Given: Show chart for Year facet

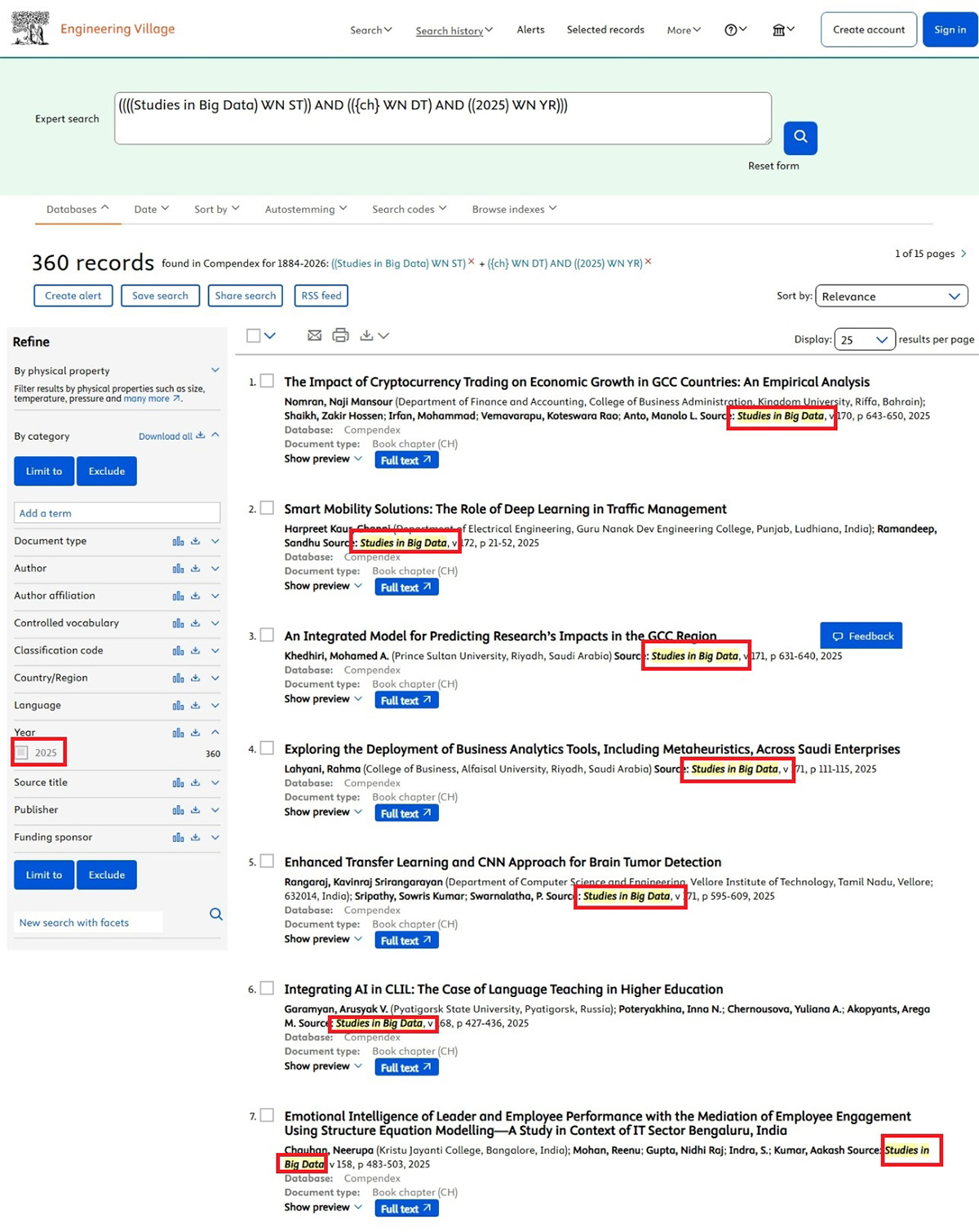Looking at the screenshot, I should [x=178, y=733].
